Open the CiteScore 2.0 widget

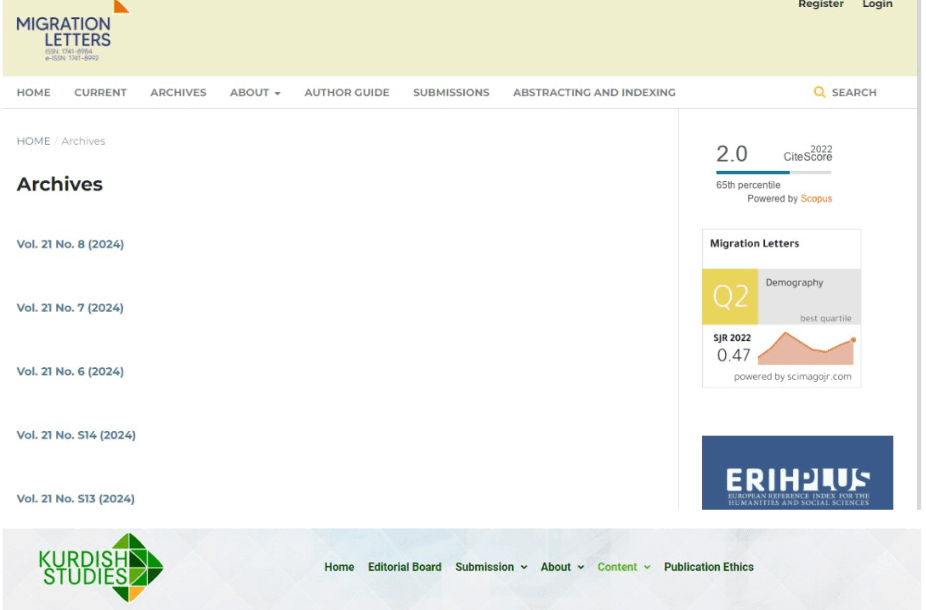pyautogui.click(x=774, y=173)
